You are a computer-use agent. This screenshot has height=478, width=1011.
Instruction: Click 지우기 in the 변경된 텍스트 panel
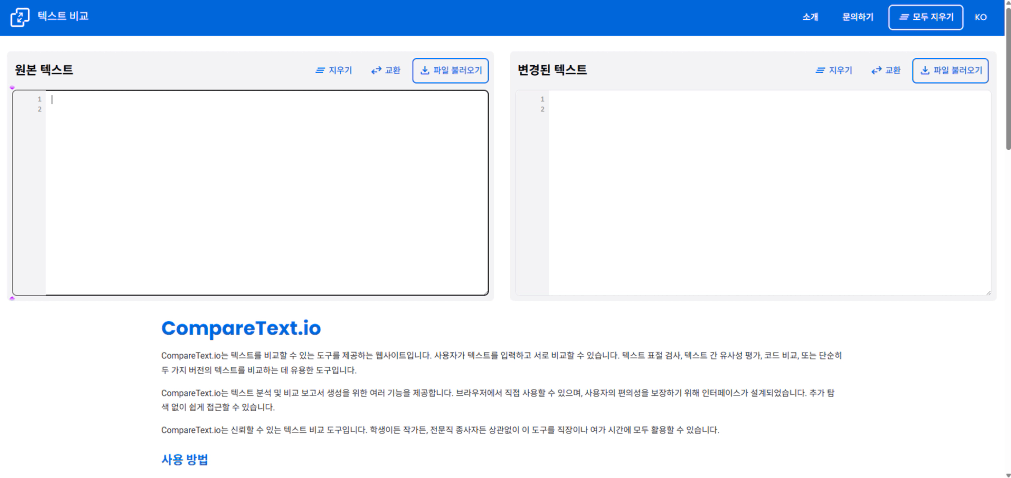[x=834, y=70]
